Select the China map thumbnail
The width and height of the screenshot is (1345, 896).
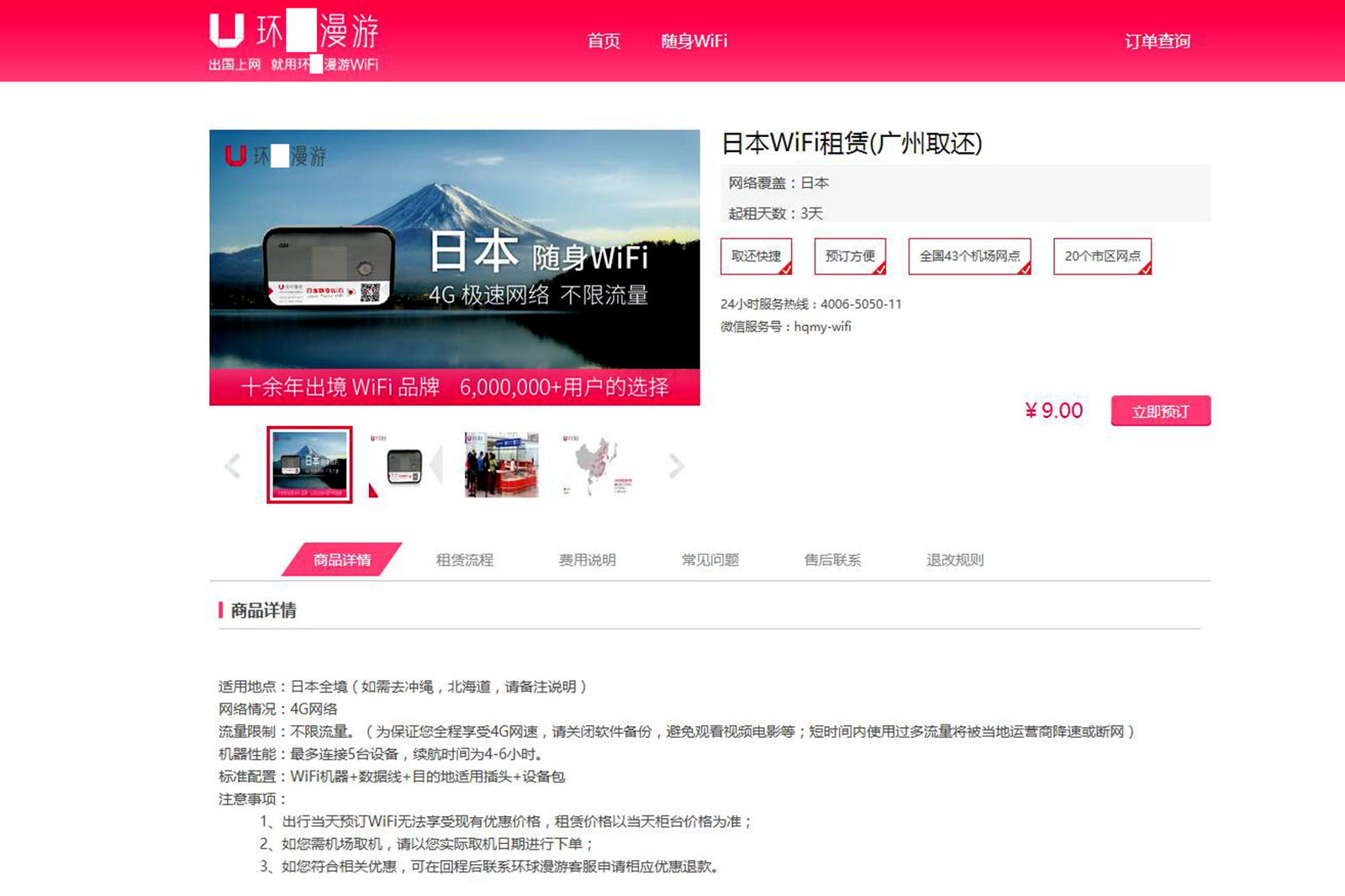pyautogui.click(x=598, y=465)
